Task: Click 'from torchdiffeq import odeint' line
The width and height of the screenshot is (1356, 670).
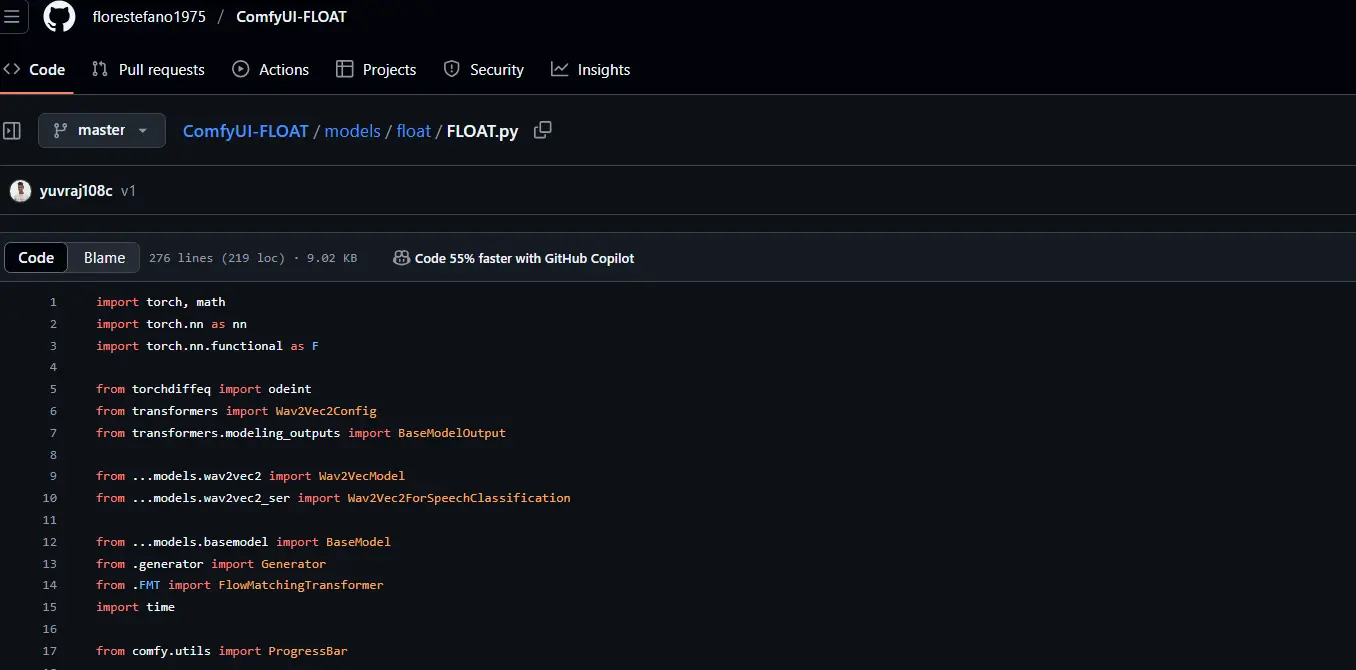Action: coord(204,389)
